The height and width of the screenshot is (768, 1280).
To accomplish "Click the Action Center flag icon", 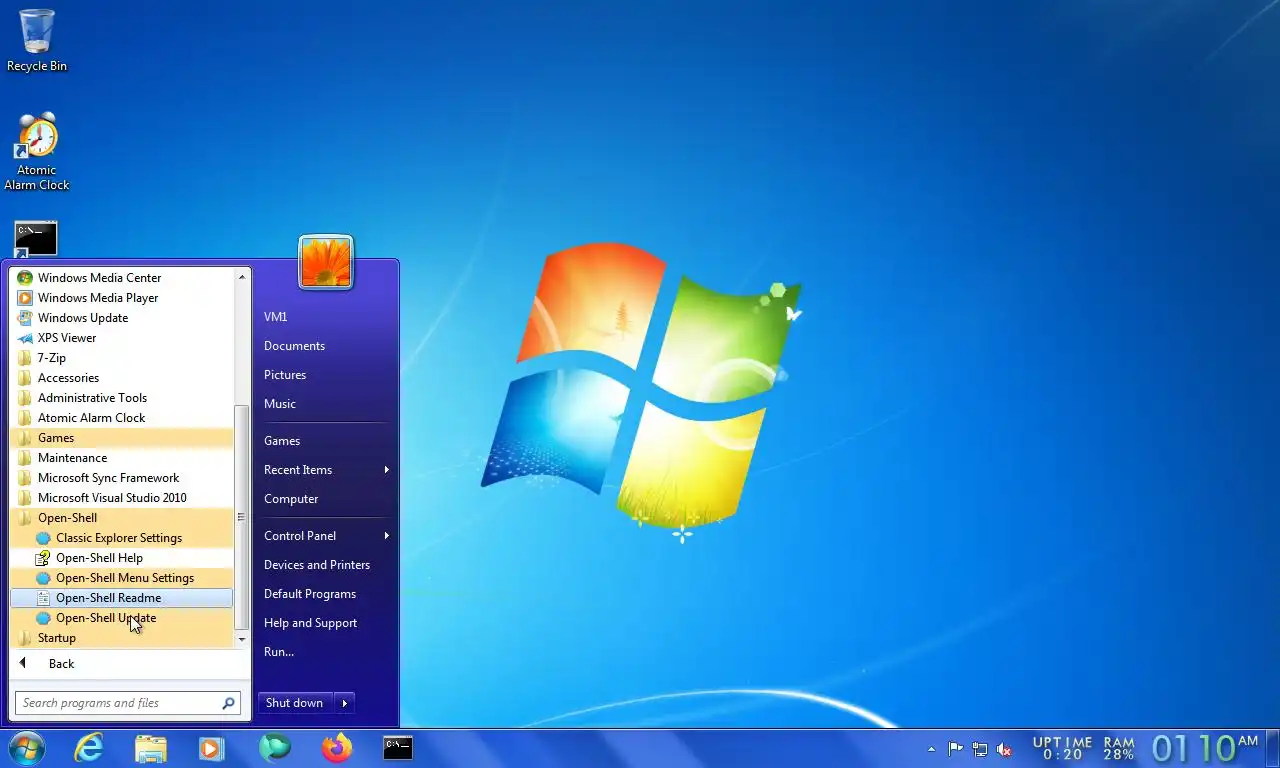I will click(956, 749).
